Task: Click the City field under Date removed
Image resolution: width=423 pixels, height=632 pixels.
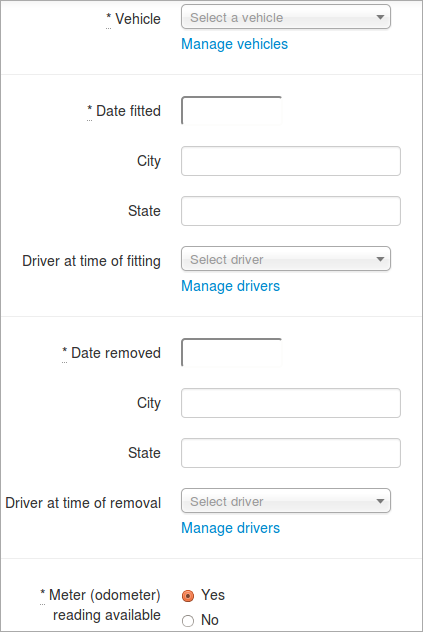Action: [x=291, y=403]
